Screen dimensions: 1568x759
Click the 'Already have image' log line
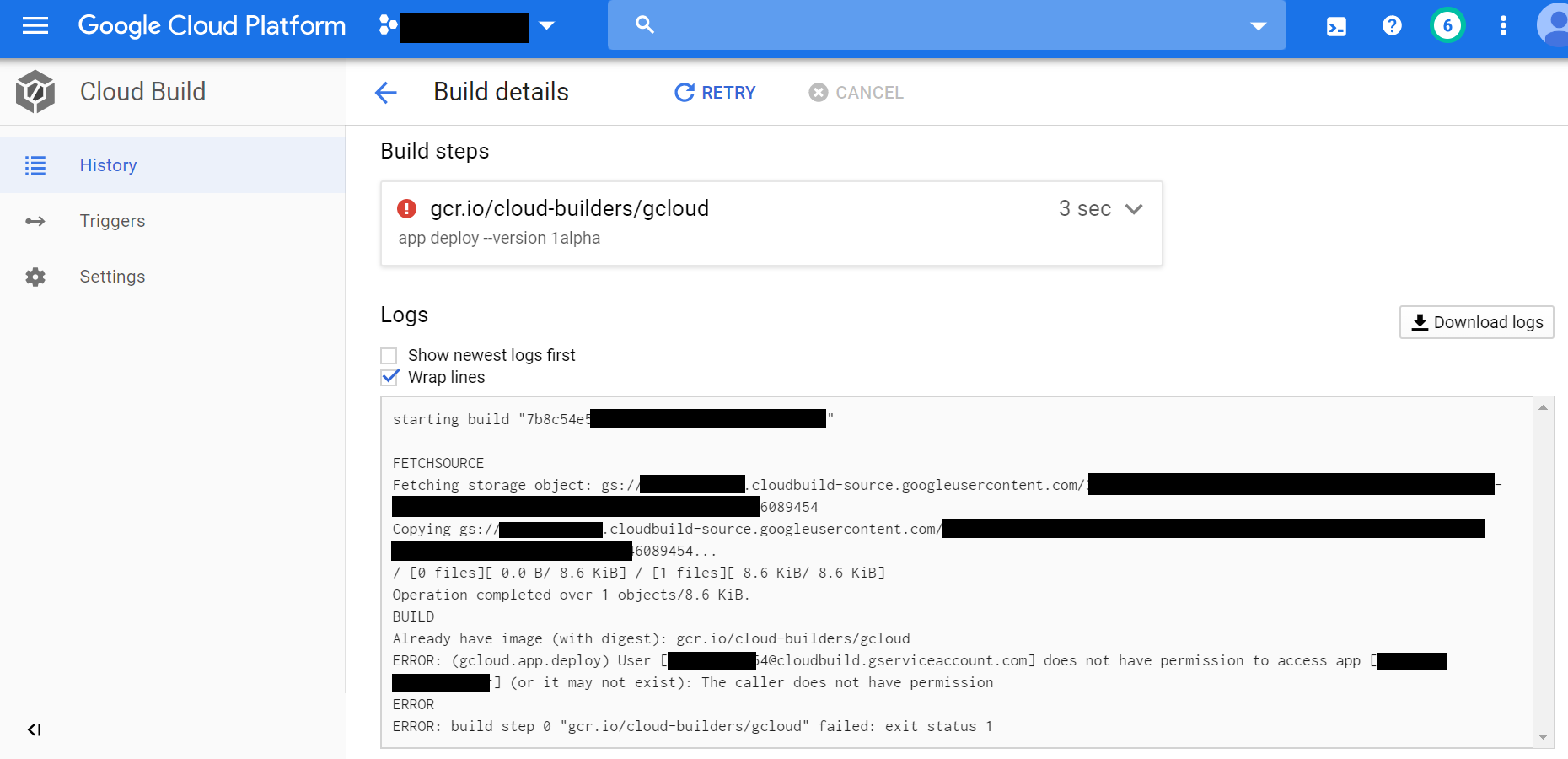click(651, 638)
